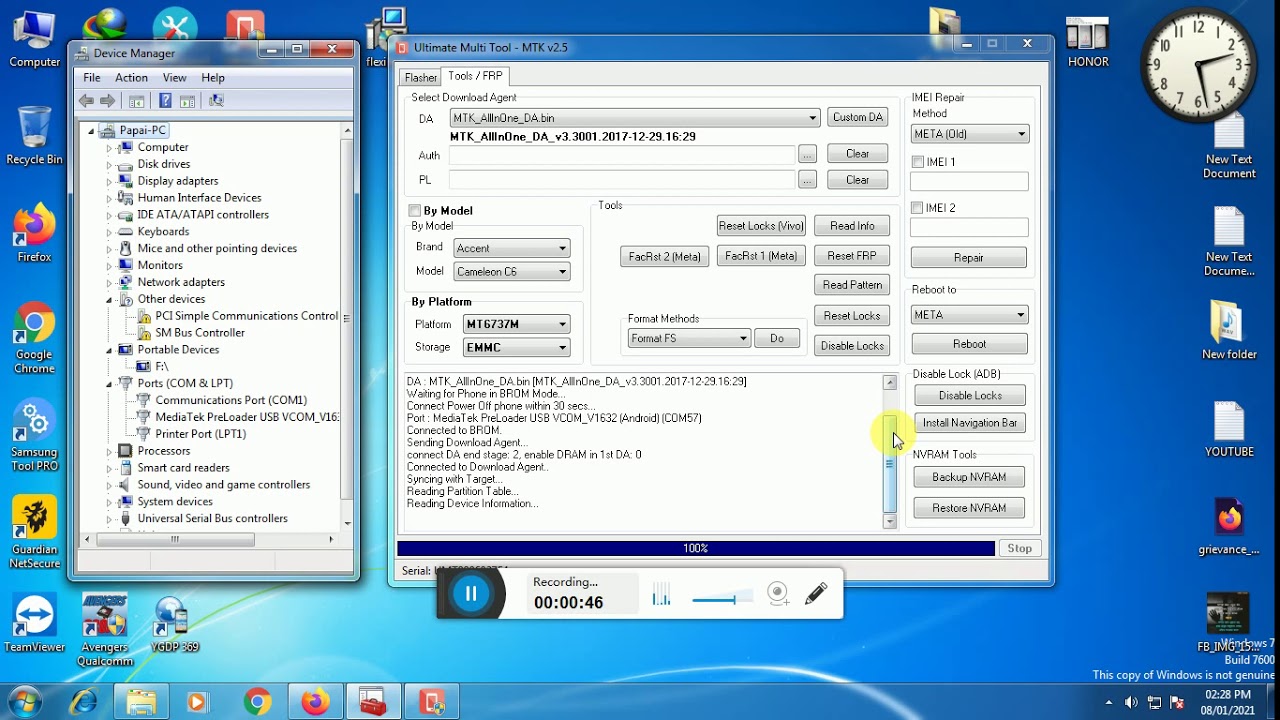Screen dimensions: 1280x720
Task: Open the Brand dropdown showing Accent
Action: (x=511, y=248)
